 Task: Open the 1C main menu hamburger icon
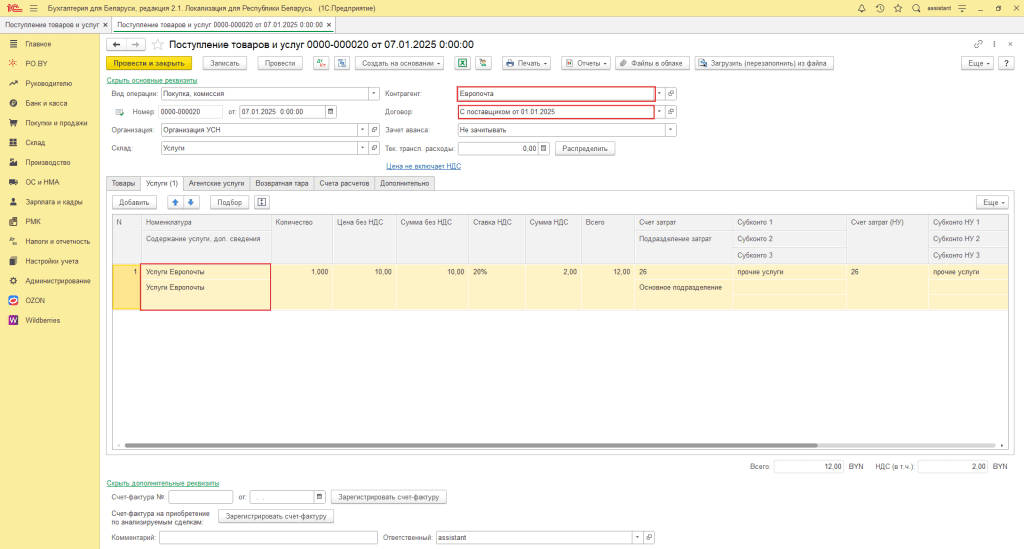[33, 8]
